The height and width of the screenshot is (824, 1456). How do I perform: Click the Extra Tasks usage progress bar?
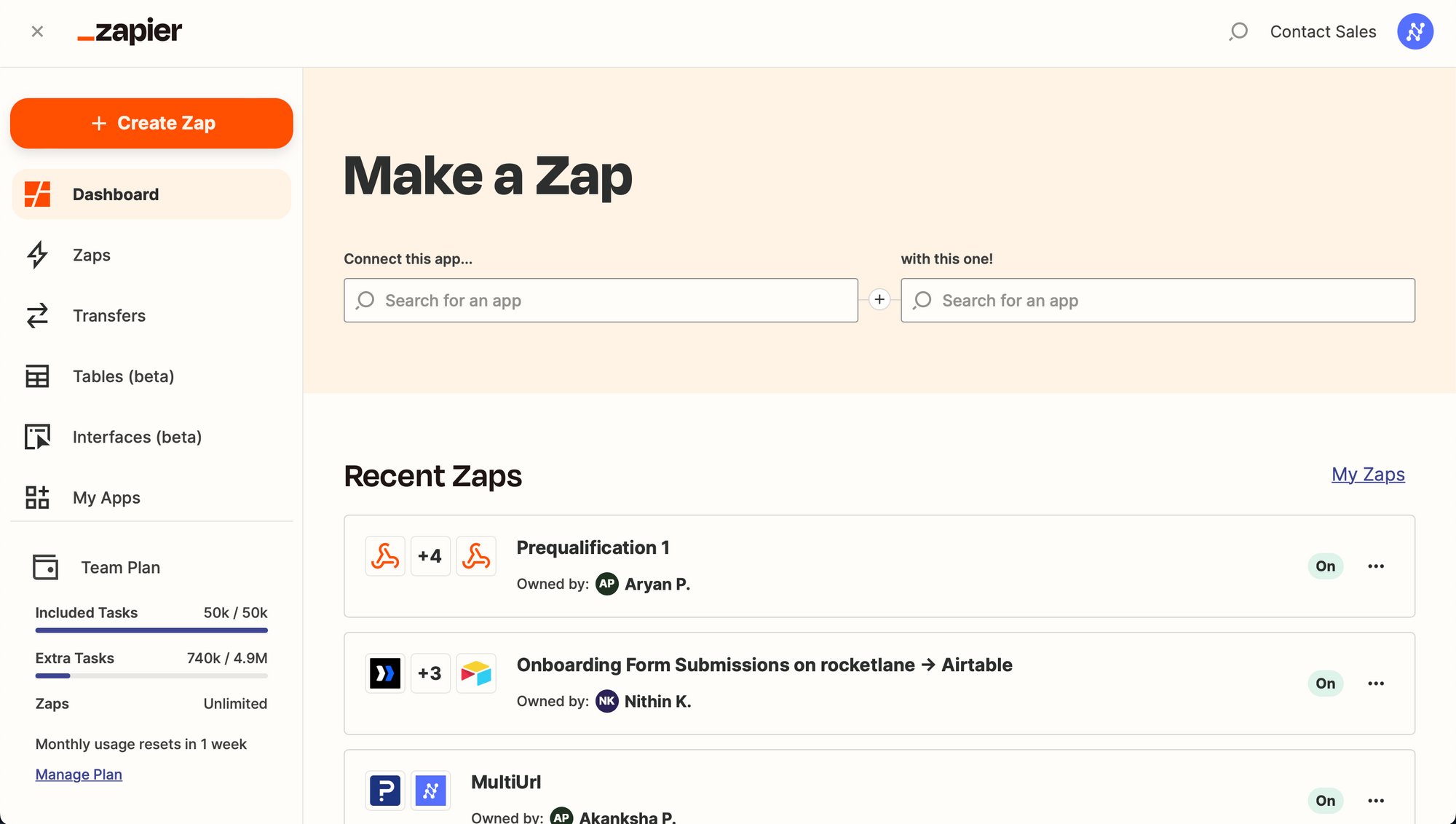pos(151,676)
